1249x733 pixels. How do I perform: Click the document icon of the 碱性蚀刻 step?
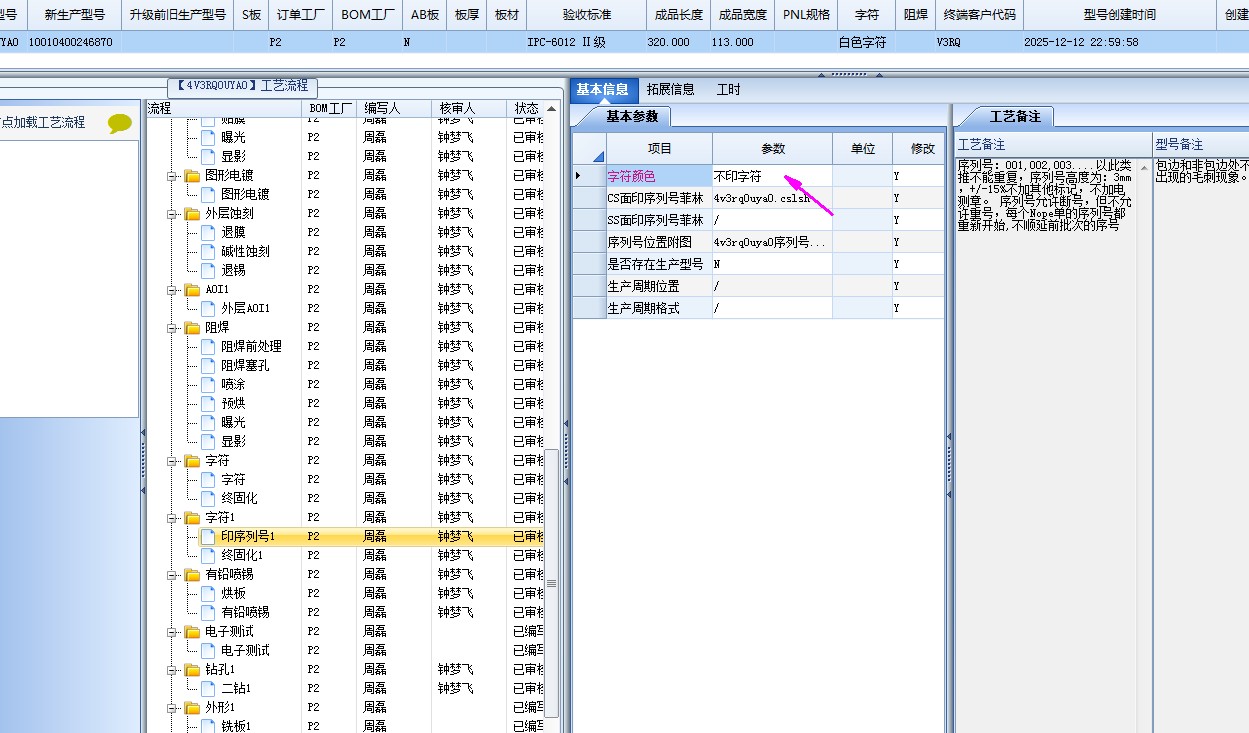[208, 251]
